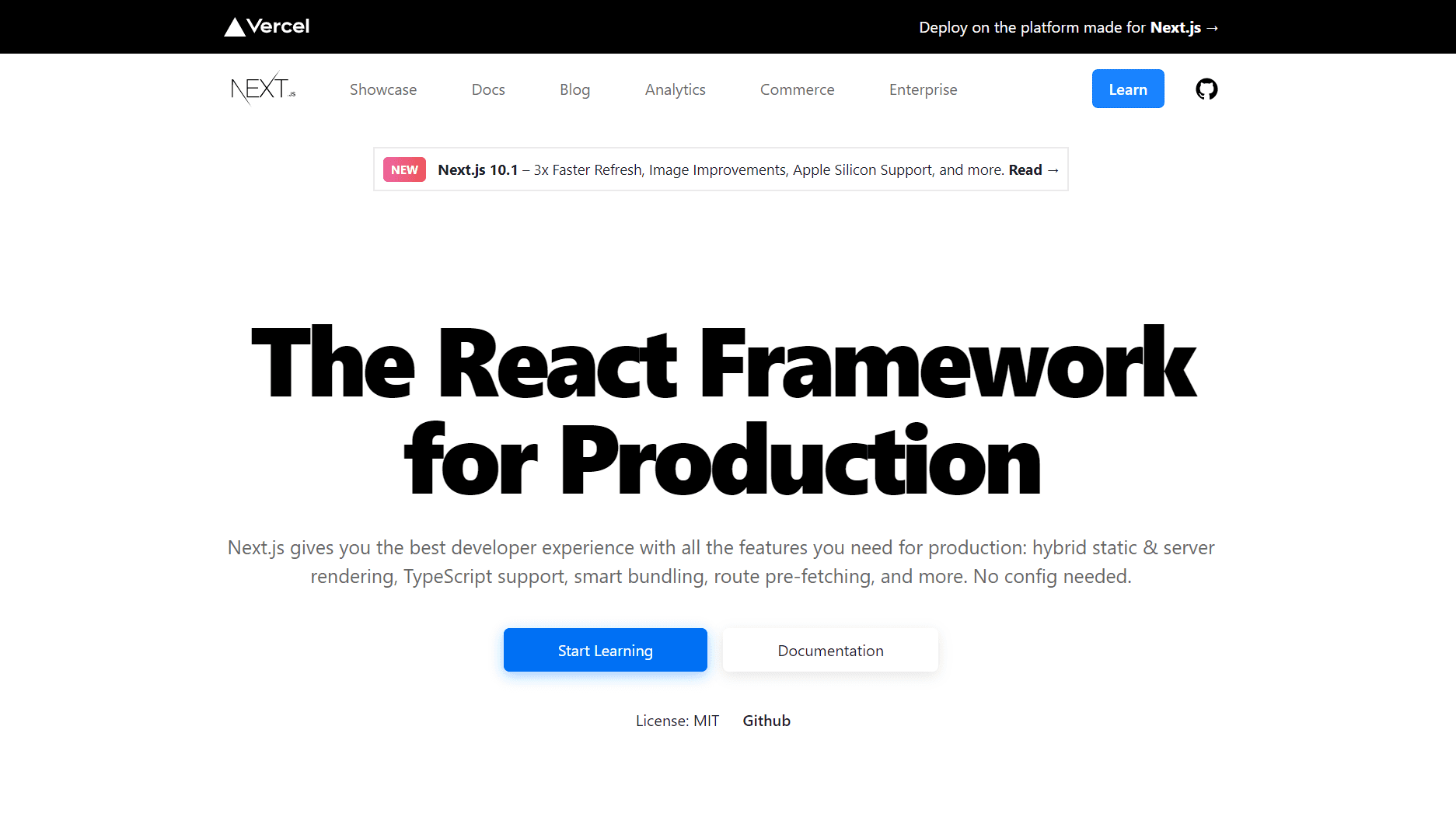1456x838 pixels.
Task: Open the Showcase nav item
Action: 383,89
